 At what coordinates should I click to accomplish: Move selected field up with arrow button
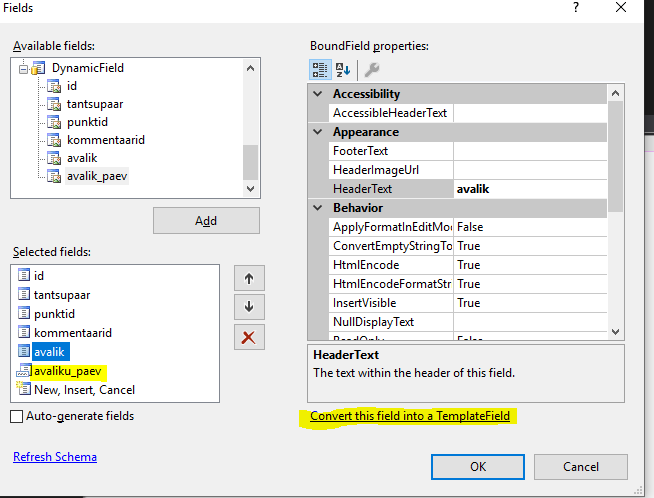[248, 279]
